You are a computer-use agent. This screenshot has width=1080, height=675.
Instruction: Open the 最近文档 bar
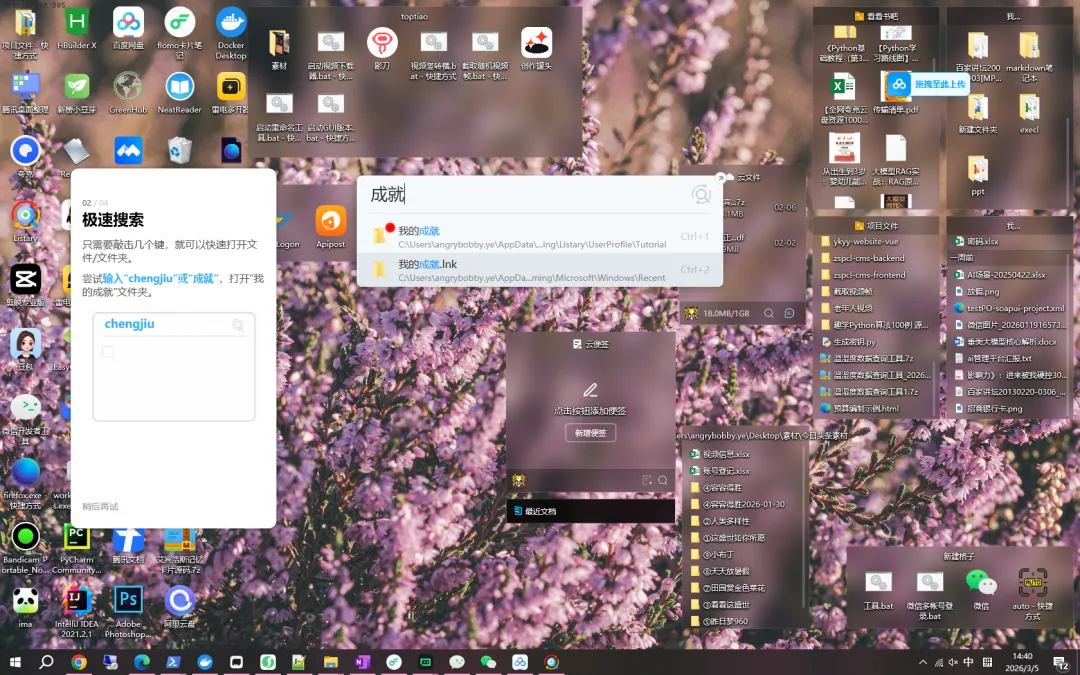pos(590,511)
